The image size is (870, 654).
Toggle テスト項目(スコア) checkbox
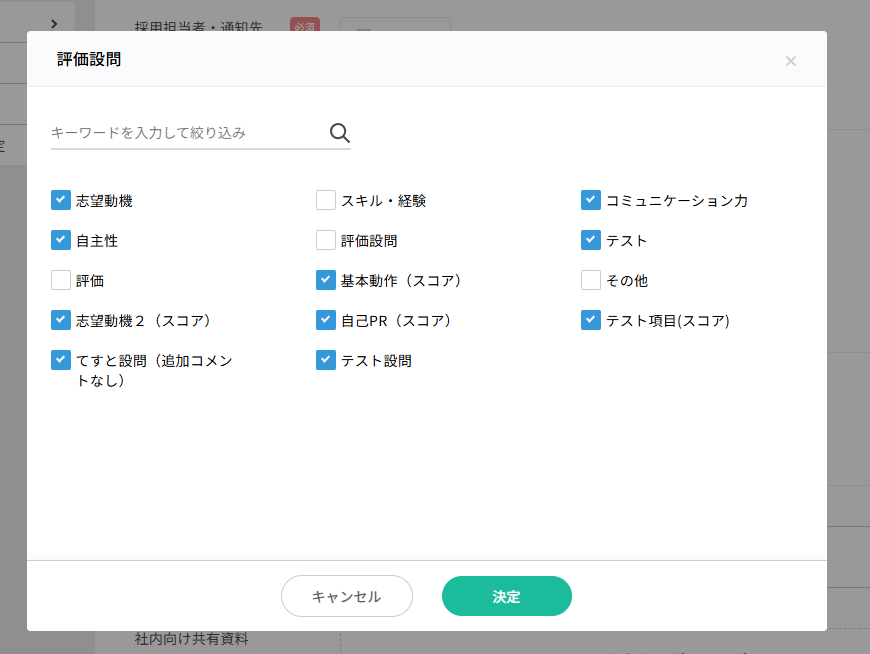(591, 320)
